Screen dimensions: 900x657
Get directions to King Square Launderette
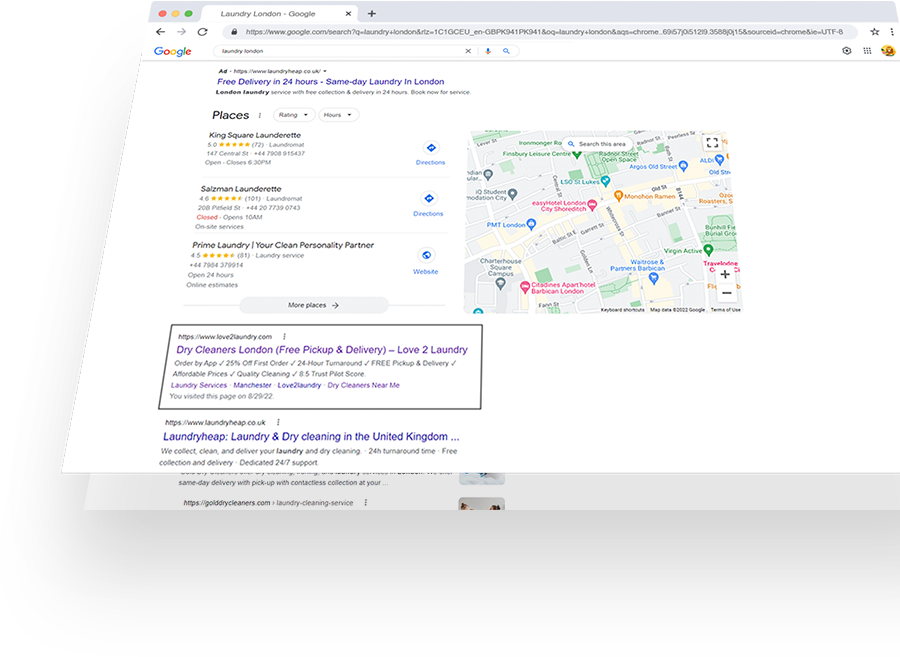(430, 152)
